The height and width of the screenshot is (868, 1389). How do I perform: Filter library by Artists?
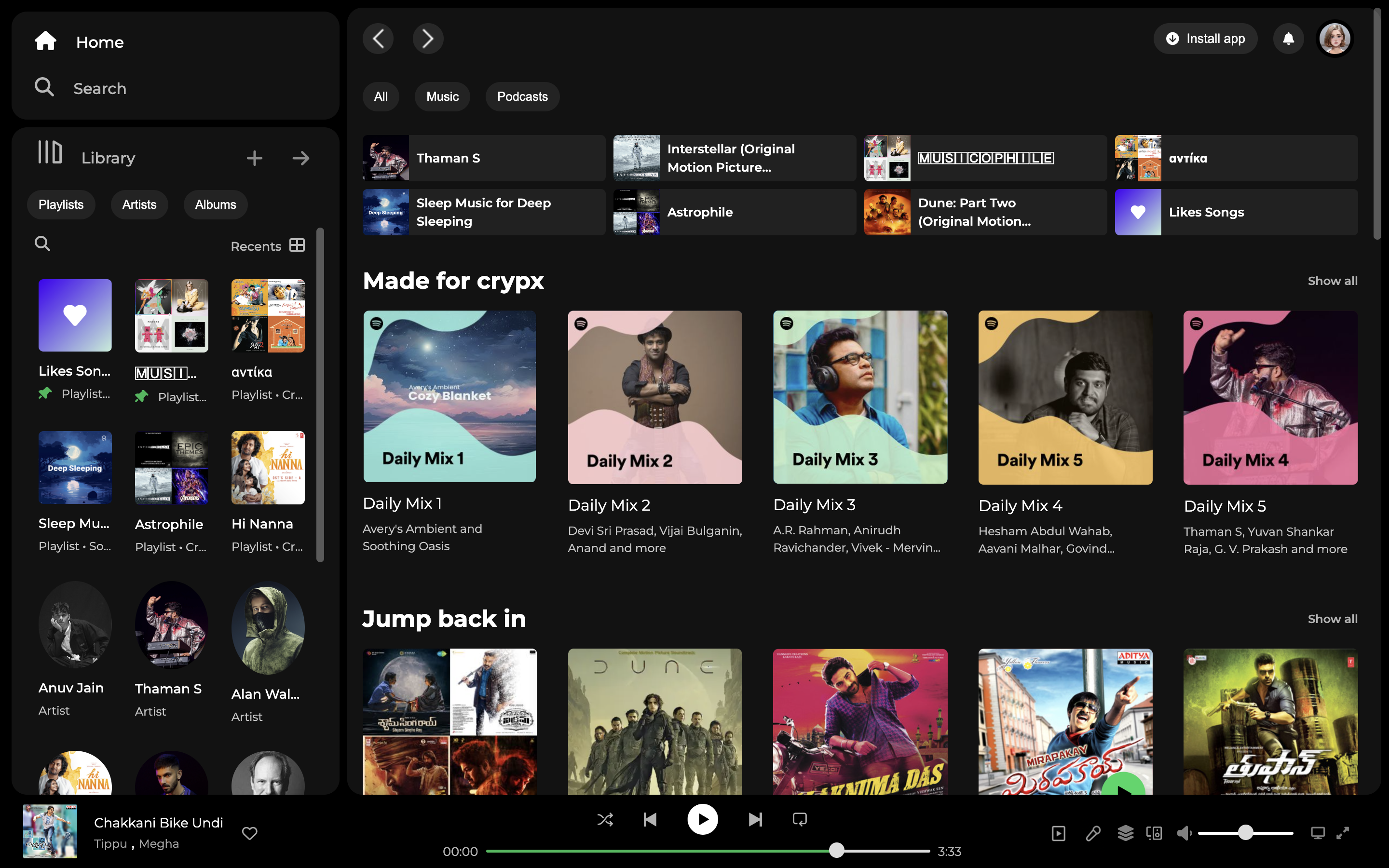tap(139, 204)
